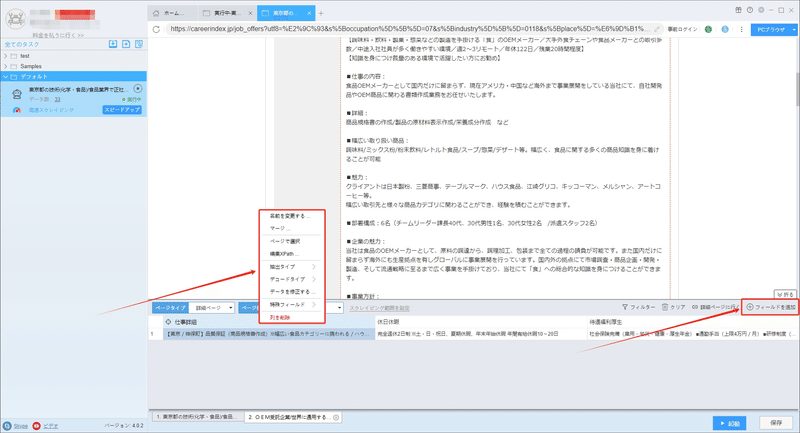Click the robot icon of the running task
Screen dimensions: 800x433
coord(17,94)
